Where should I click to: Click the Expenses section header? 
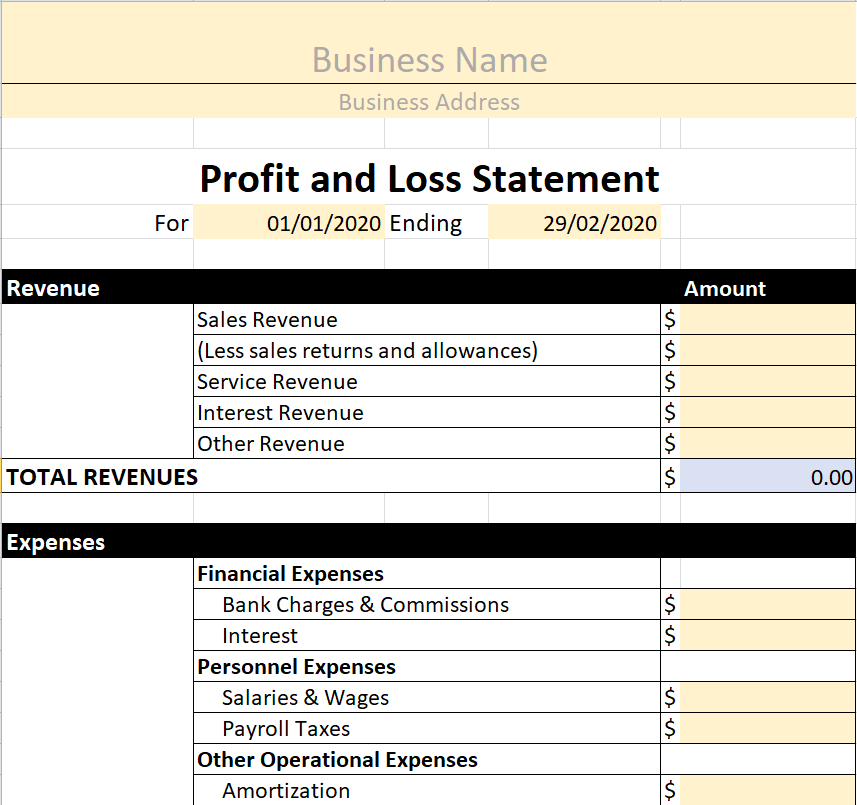[x=56, y=542]
